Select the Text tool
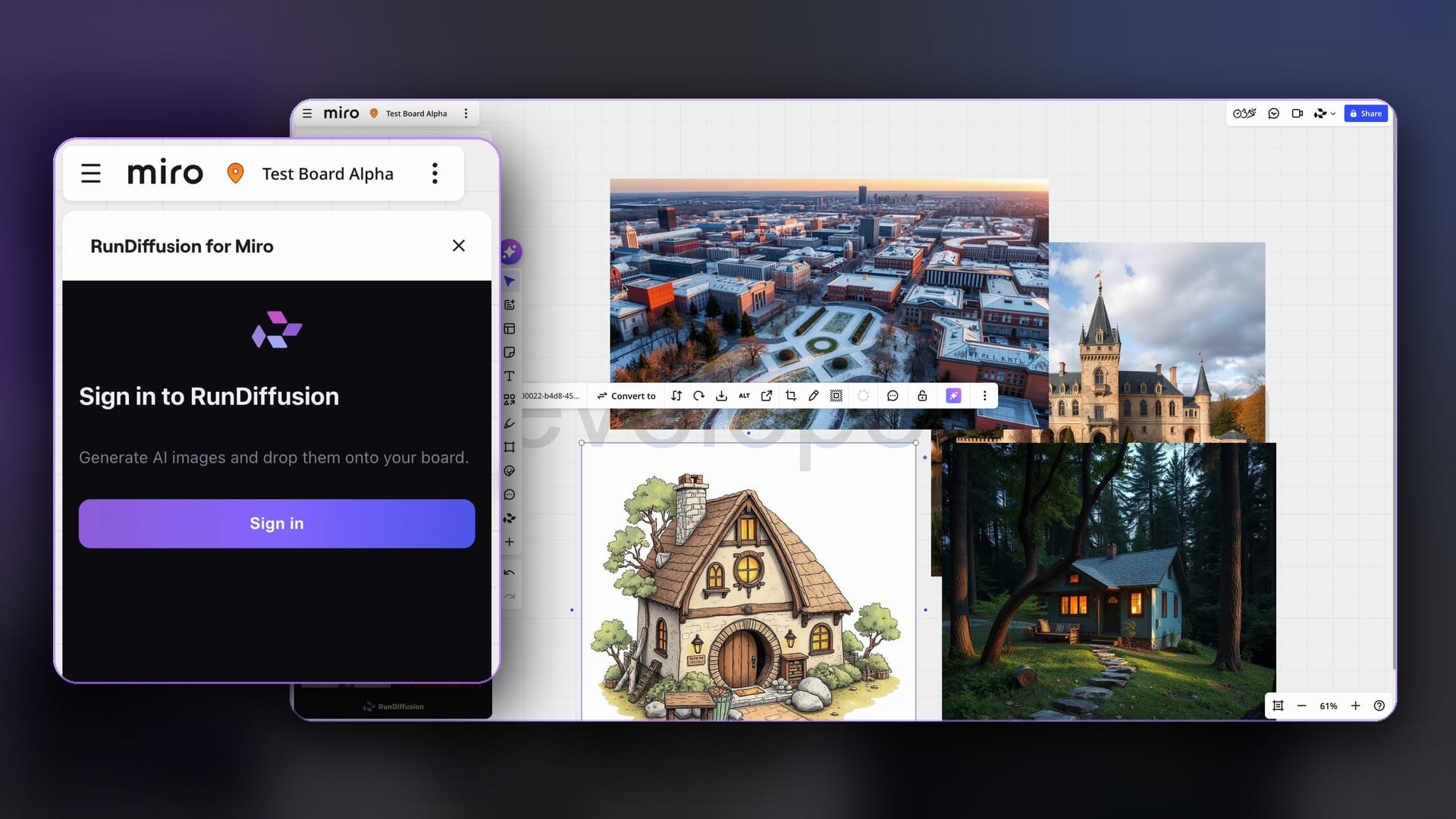The height and width of the screenshot is (819, 1456). (510, 376)
